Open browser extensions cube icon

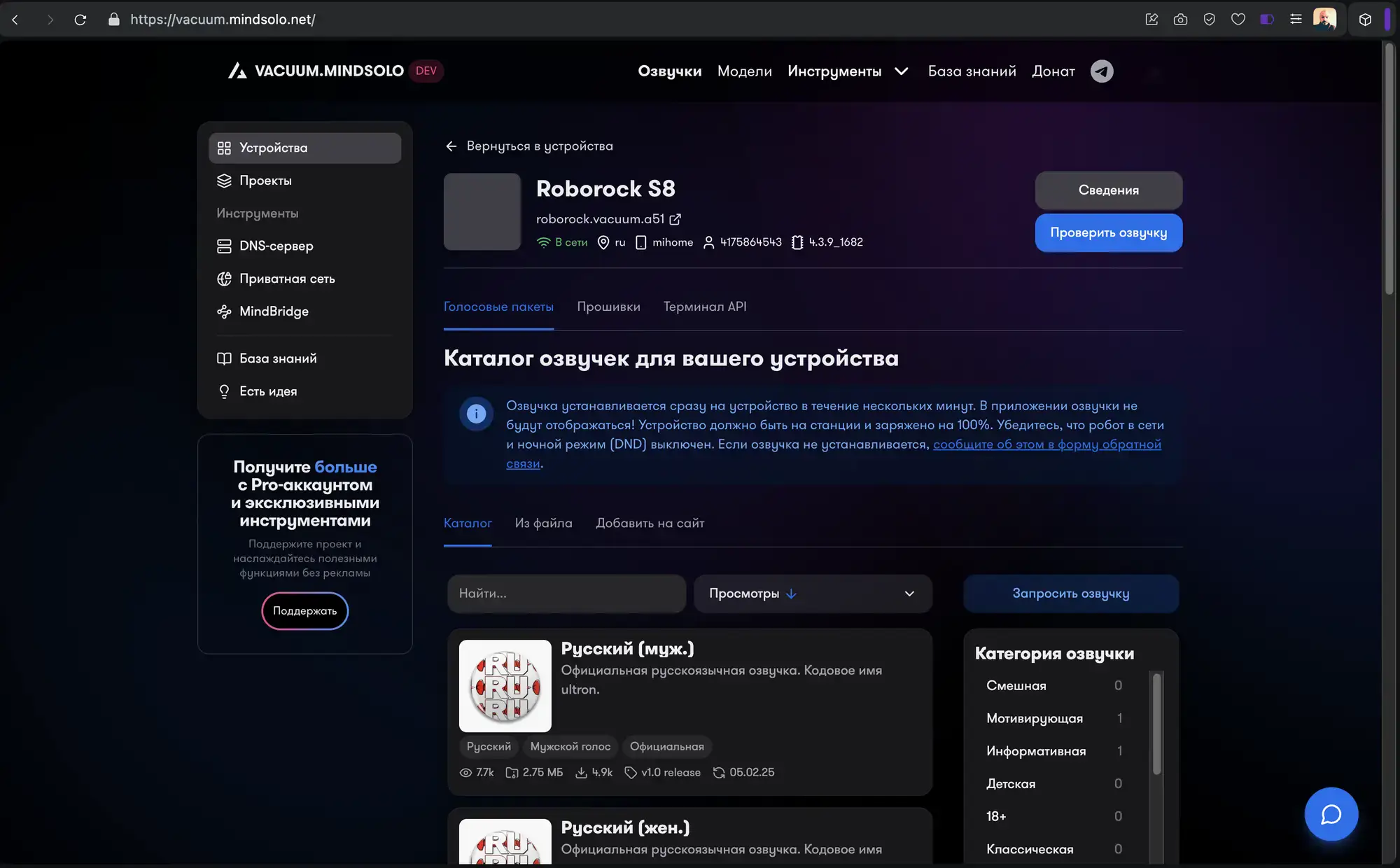point(1365,20)
